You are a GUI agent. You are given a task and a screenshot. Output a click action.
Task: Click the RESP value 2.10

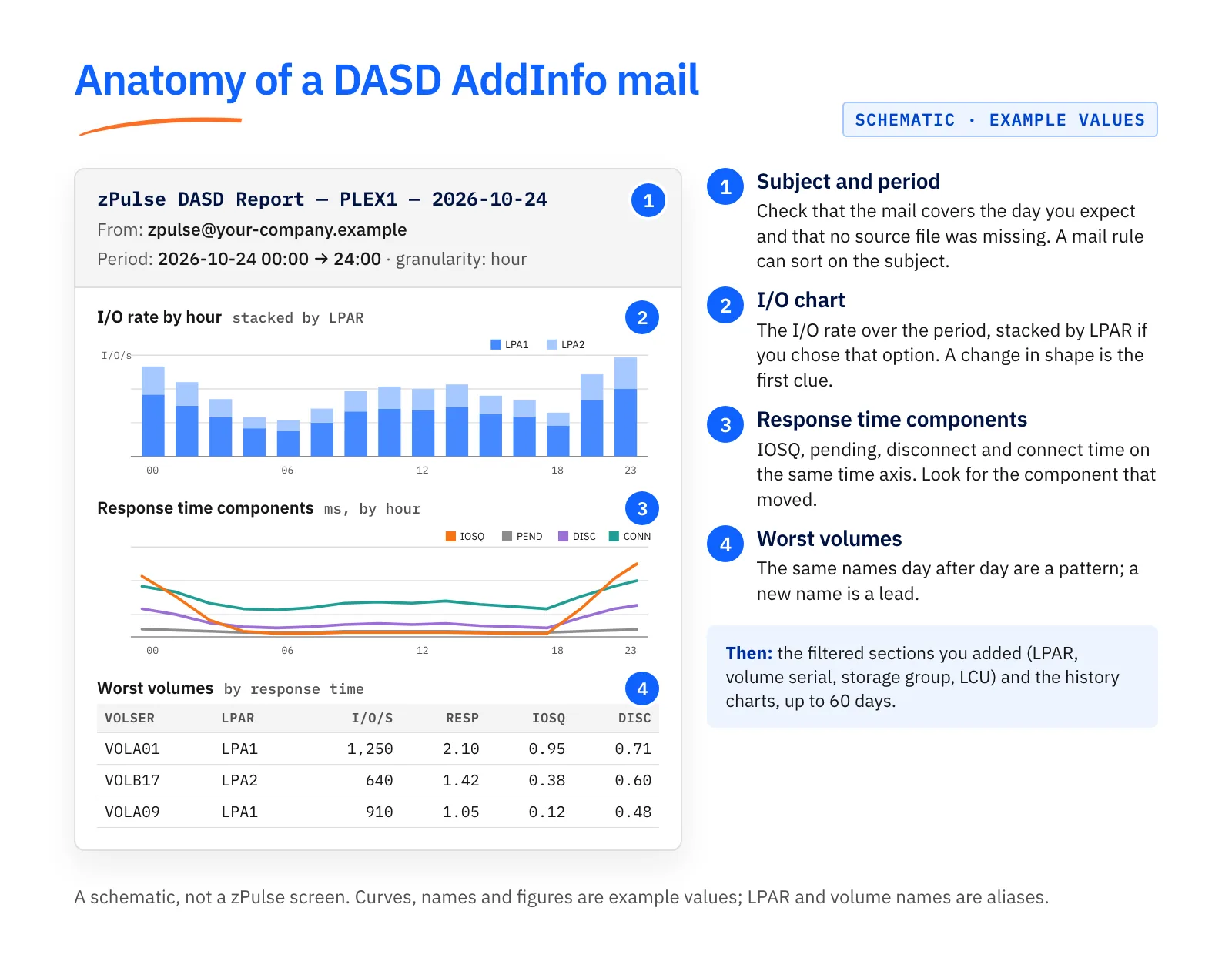click(x=461, y=749)
